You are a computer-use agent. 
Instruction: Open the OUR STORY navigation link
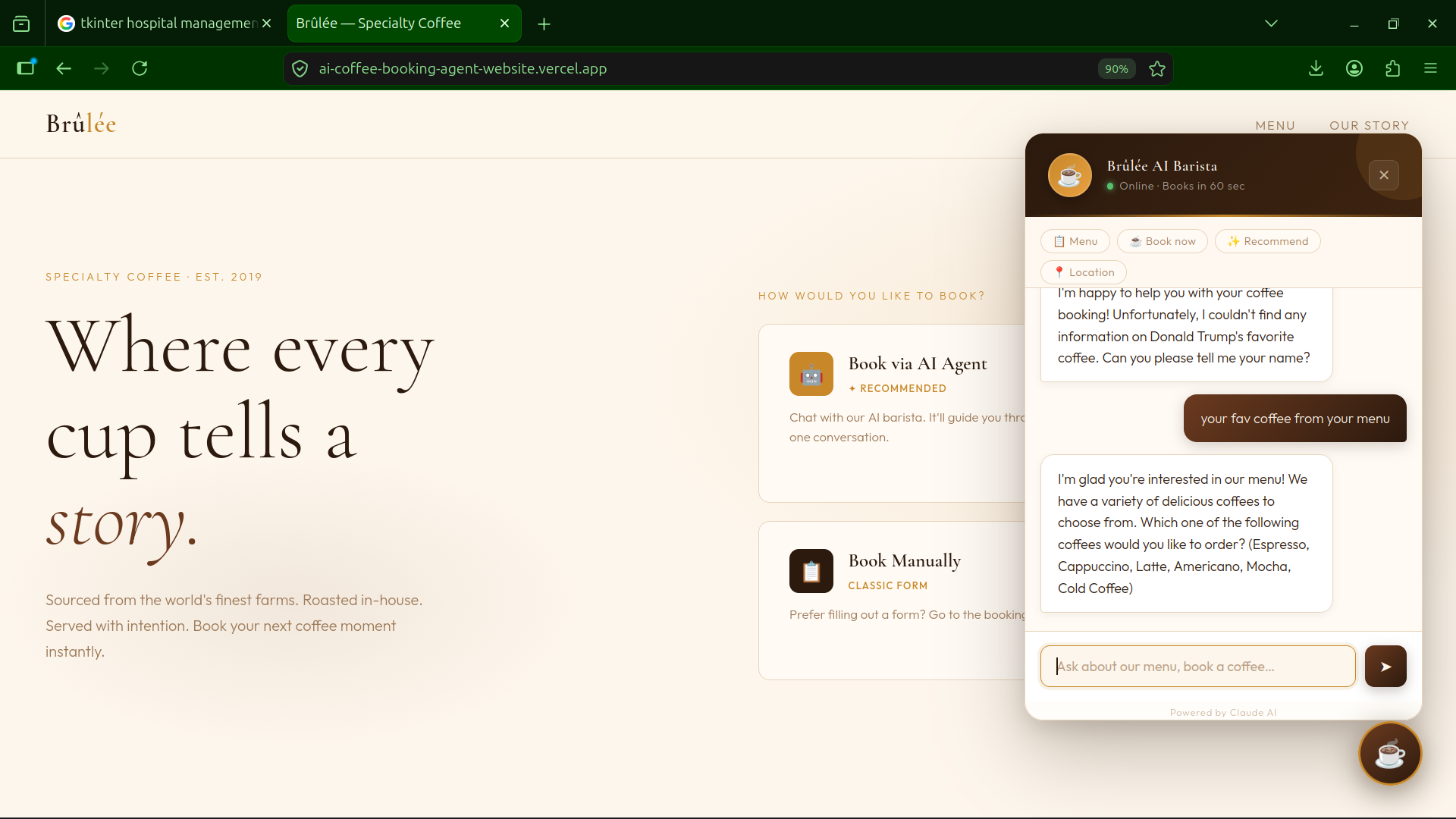(x=1370, y=125)
